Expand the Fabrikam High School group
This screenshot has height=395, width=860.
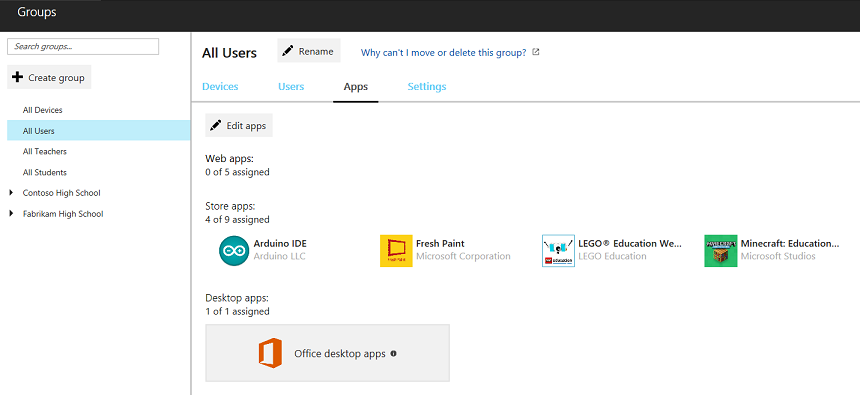(12, 213)
